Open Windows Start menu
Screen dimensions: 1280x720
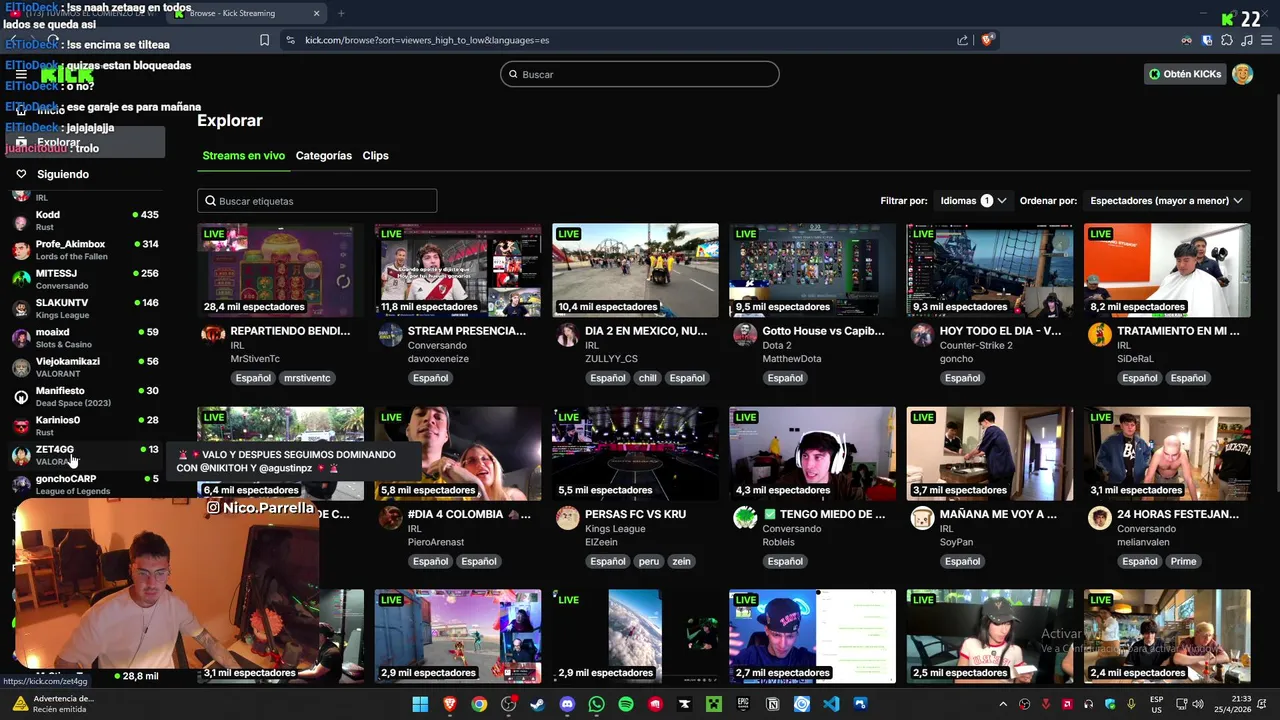pyautogui.click(x=420, y=704)
